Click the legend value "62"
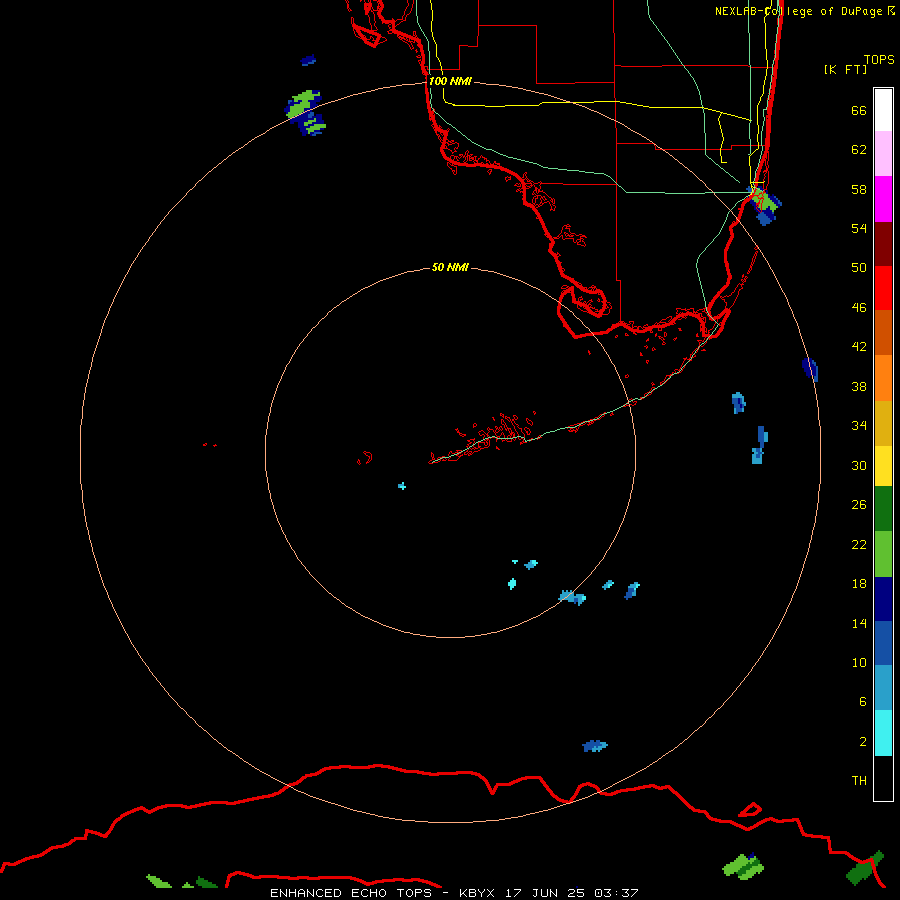Image resolution: width=900 pixels, height=900 pixels. coord(859,150)
